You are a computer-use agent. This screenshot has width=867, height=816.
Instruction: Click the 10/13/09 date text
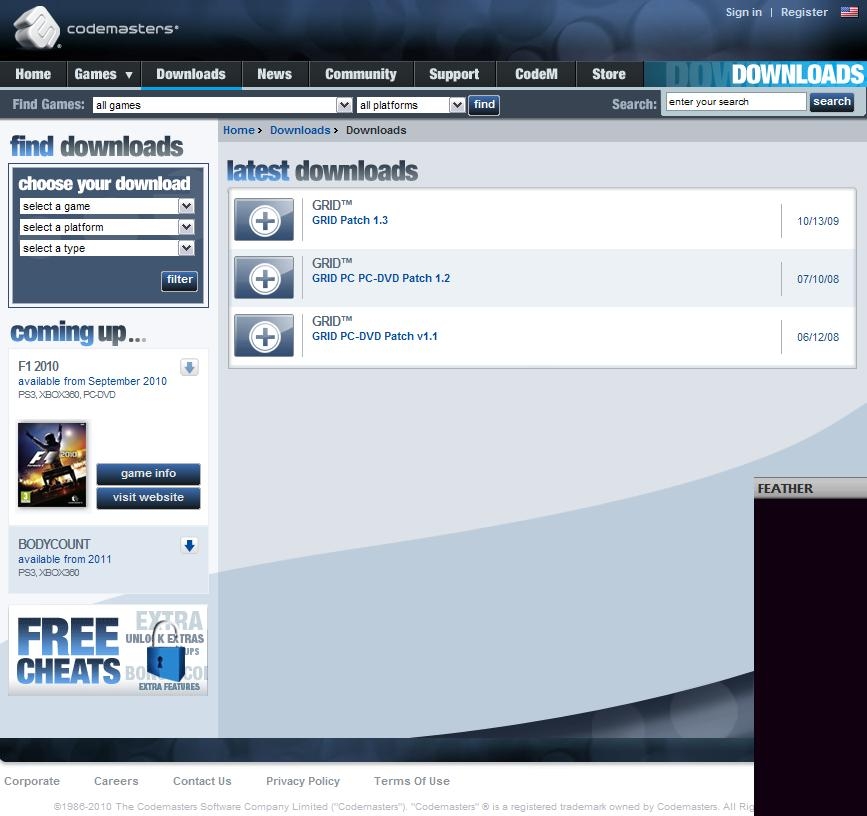tap(818, 221)
